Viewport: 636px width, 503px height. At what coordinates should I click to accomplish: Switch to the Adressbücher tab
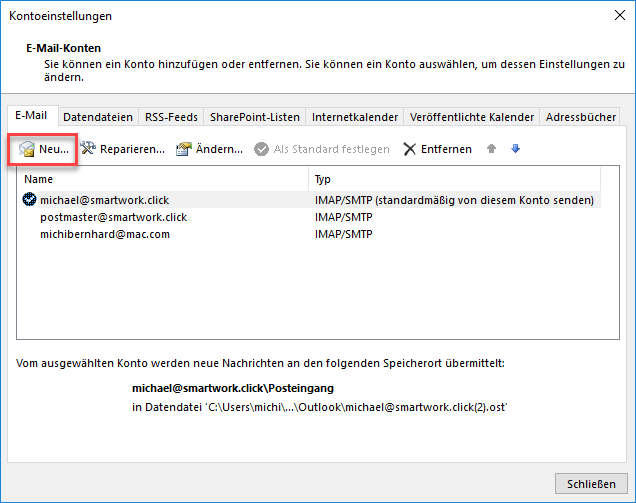pos(582,117)
